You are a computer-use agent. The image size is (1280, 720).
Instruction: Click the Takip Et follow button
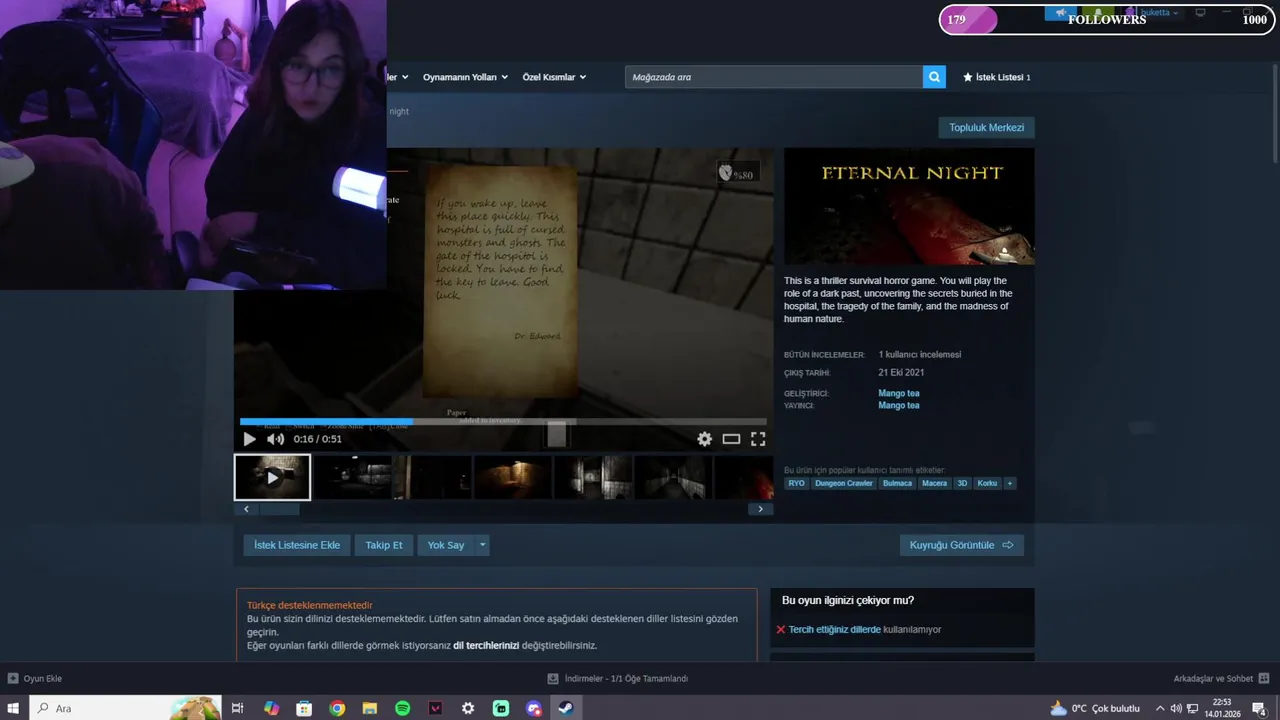[x=384, y=545]
